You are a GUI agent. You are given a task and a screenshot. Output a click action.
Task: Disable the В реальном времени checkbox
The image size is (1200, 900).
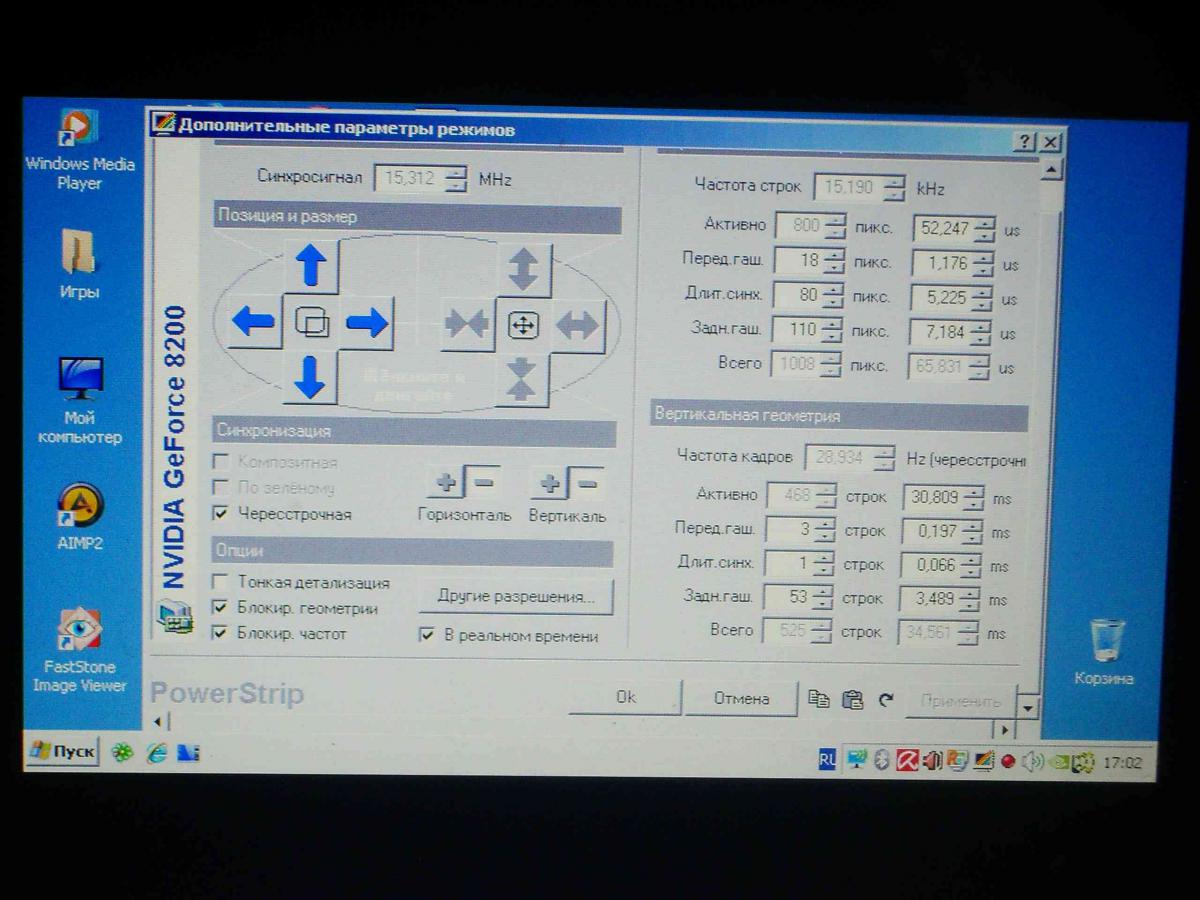pyautogui.click(x=427, y=635)
